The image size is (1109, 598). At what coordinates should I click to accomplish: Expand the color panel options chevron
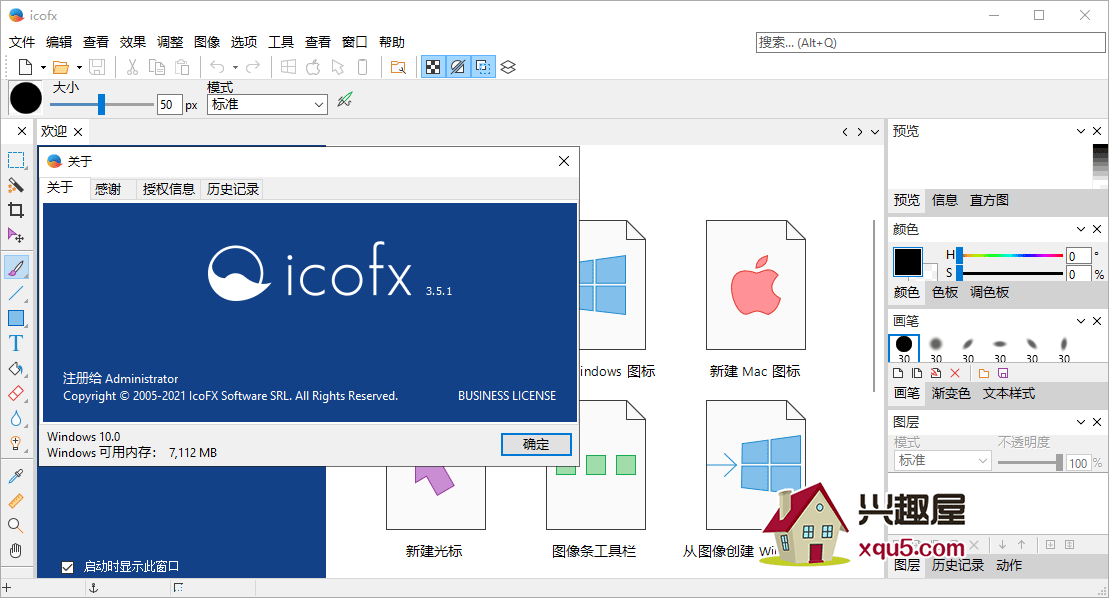point(1081,229)
